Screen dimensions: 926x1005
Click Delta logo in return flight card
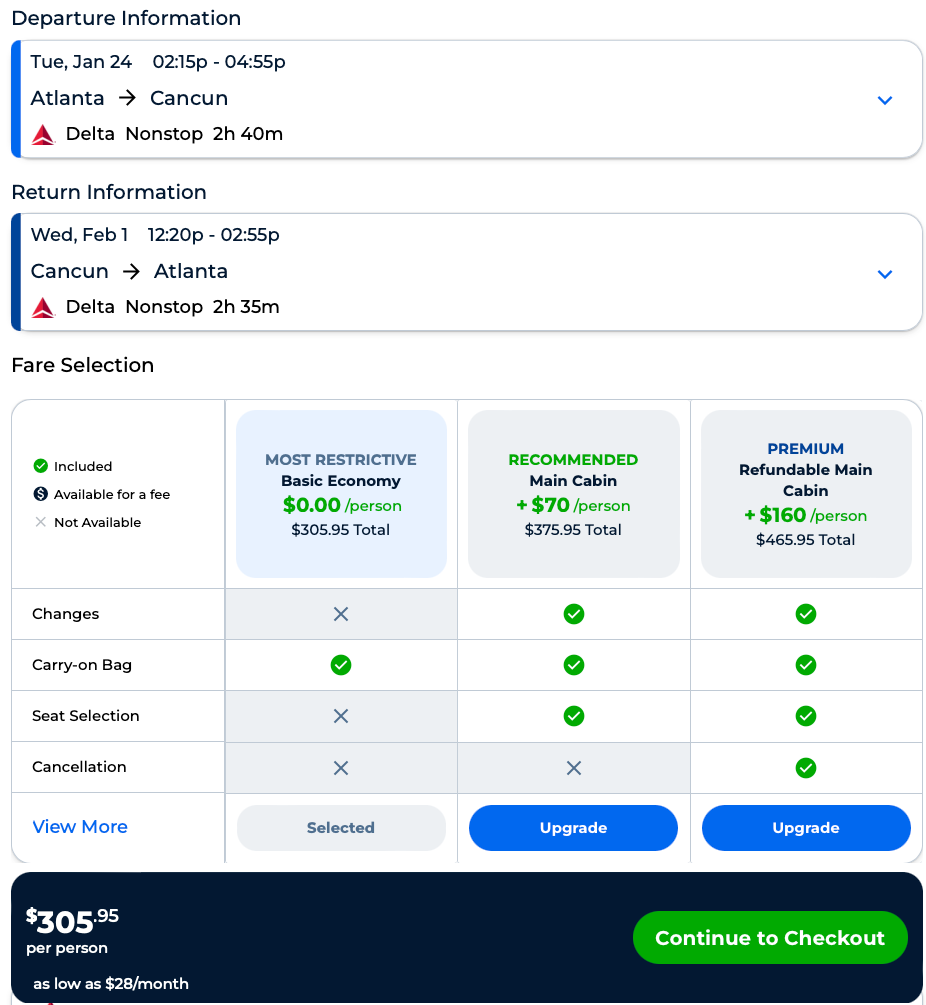click(43, 307)
